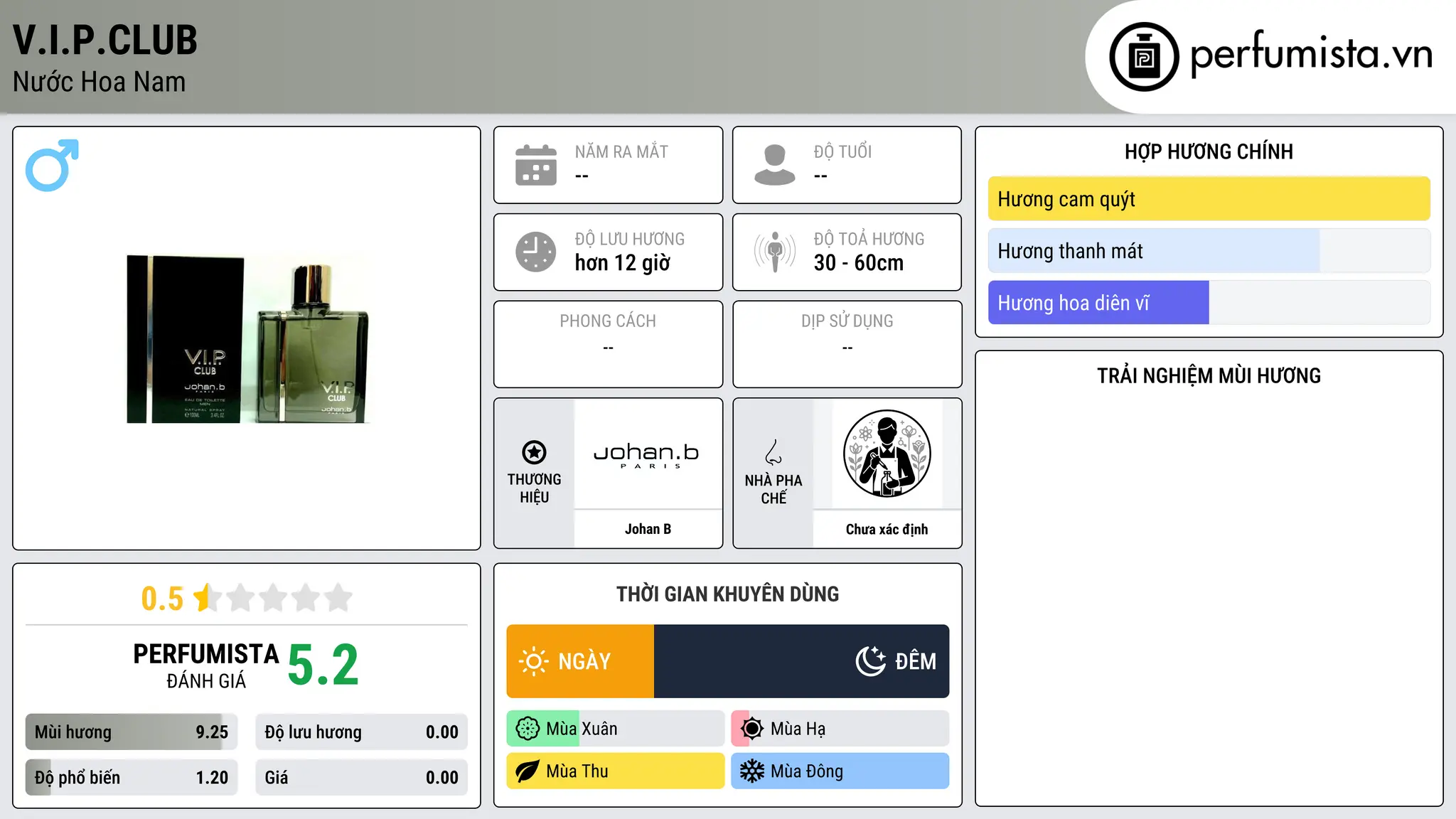Image resolution: width=1456 pixels, height=819 pixels.
Task: Click the Mùa Thu season bar
Action: coord(615,771)
